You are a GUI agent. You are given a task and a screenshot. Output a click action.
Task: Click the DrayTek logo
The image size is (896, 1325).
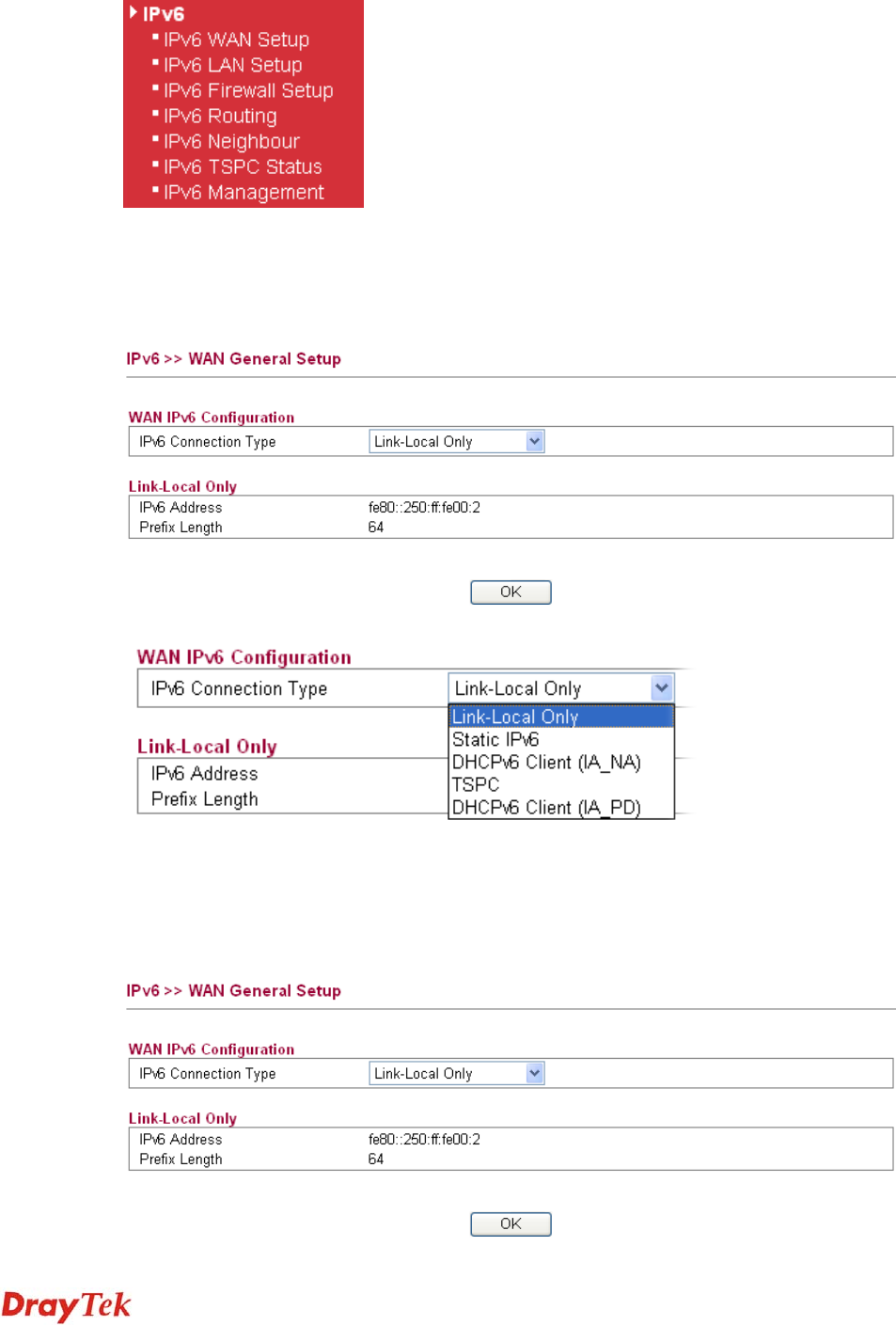click(66, 1305)
